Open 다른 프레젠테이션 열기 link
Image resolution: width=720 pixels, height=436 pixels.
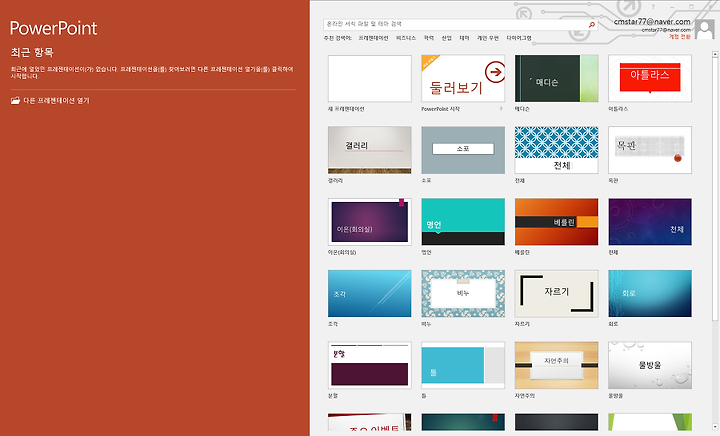(x=56, y=101)
